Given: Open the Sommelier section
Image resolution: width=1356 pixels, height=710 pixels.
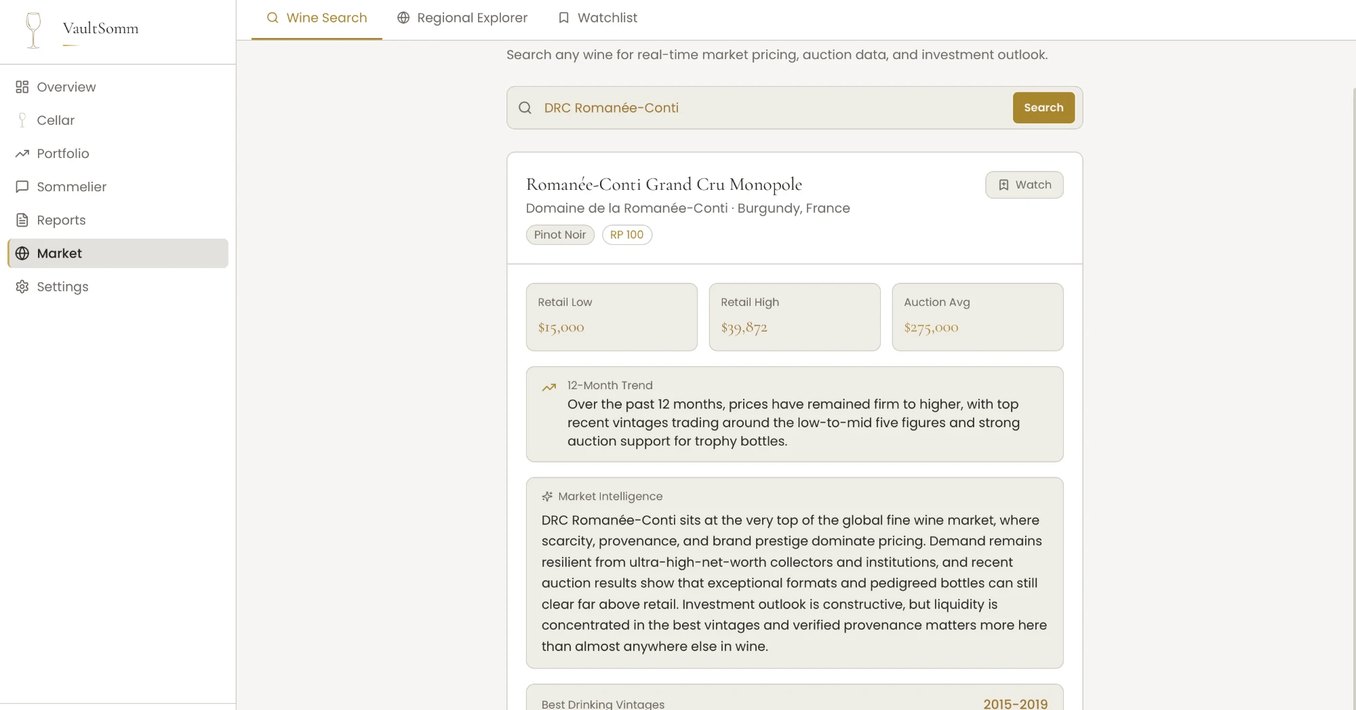Looking at the screenshot, I should click(118, 187).
